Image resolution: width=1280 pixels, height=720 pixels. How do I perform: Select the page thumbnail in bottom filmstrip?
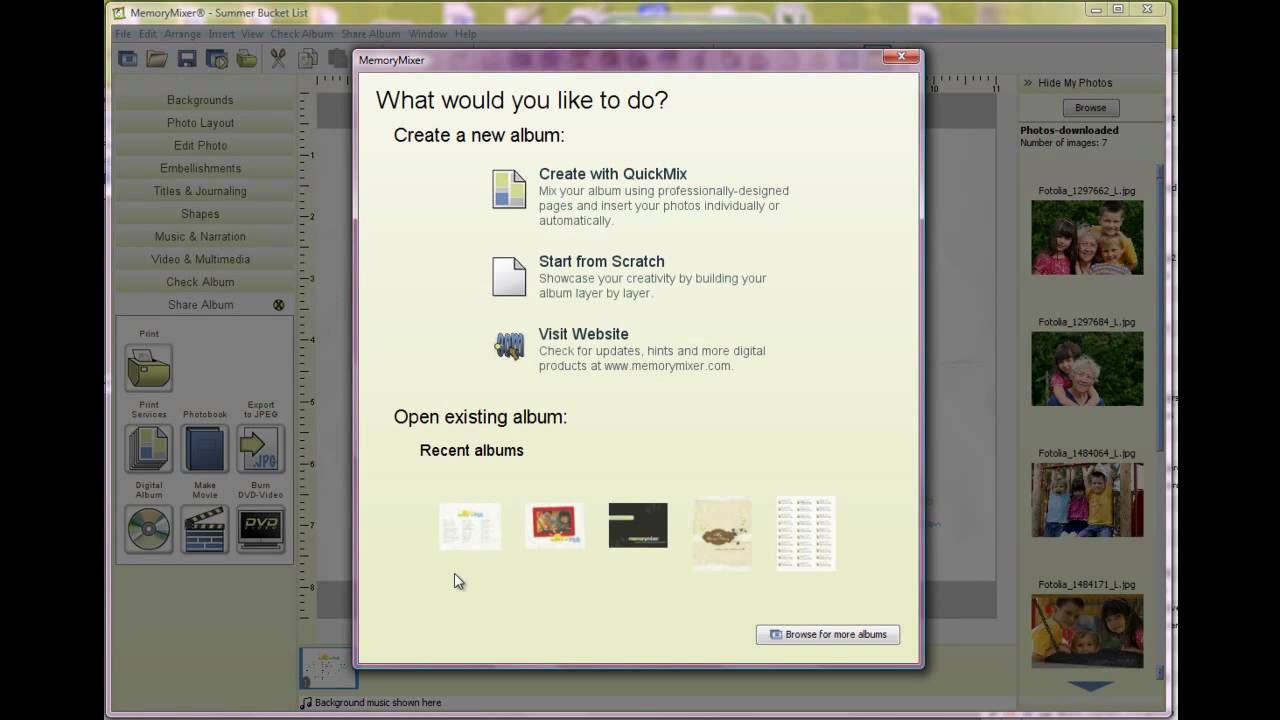click(328, 667)
